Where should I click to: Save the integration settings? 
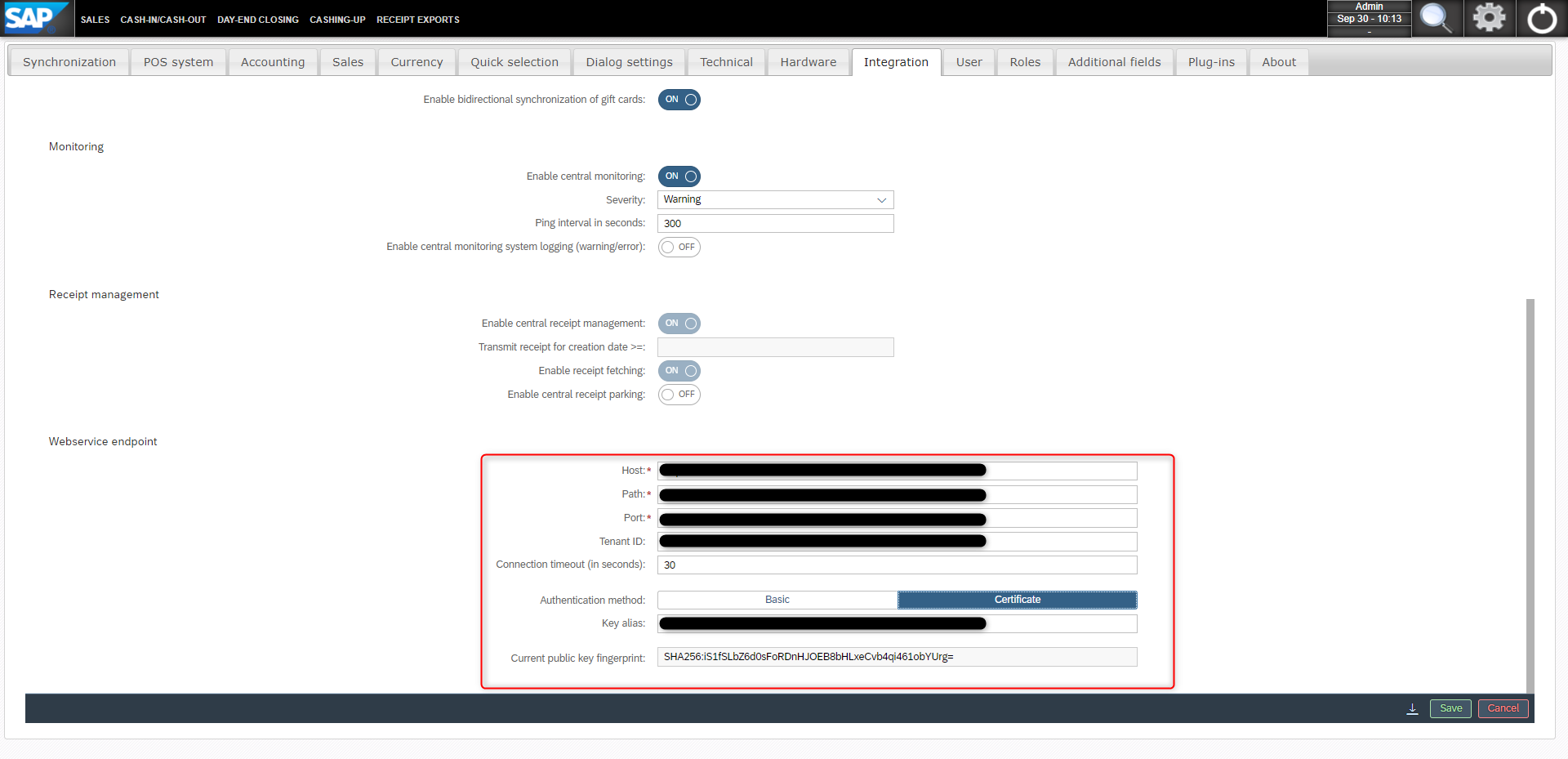tap(1450, 708)
